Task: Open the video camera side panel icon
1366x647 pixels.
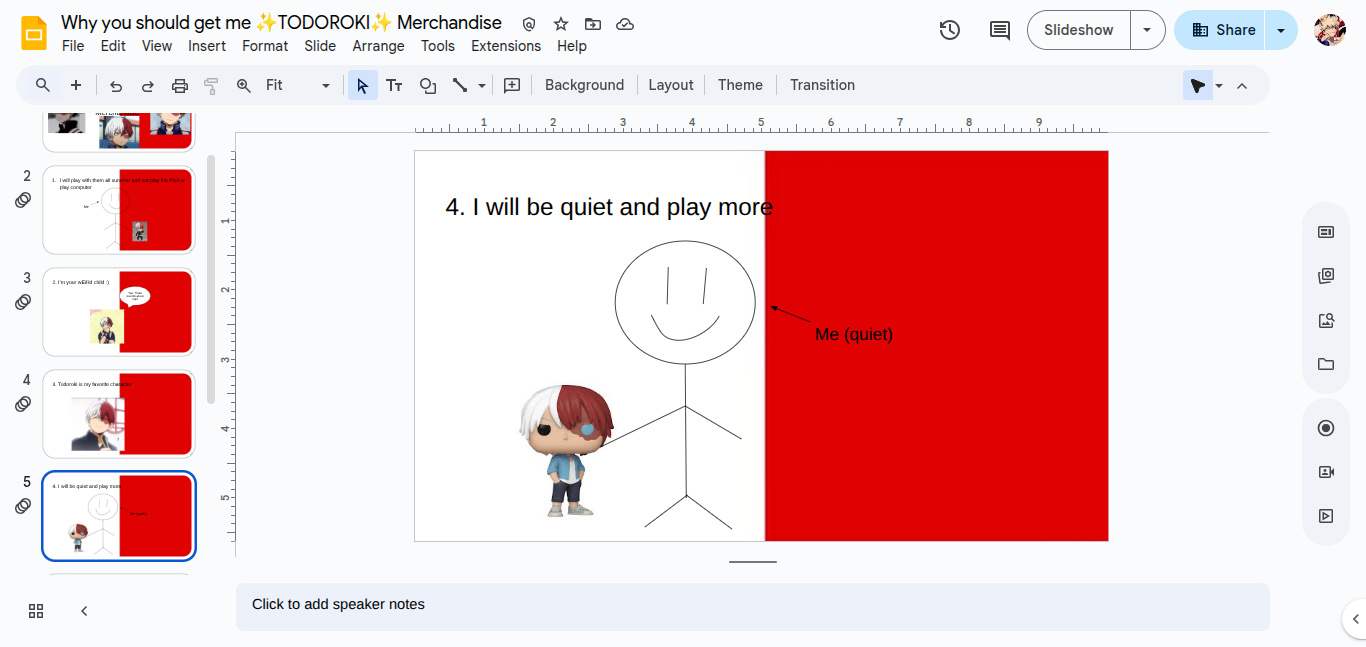Action: [x=1326, y=472]
